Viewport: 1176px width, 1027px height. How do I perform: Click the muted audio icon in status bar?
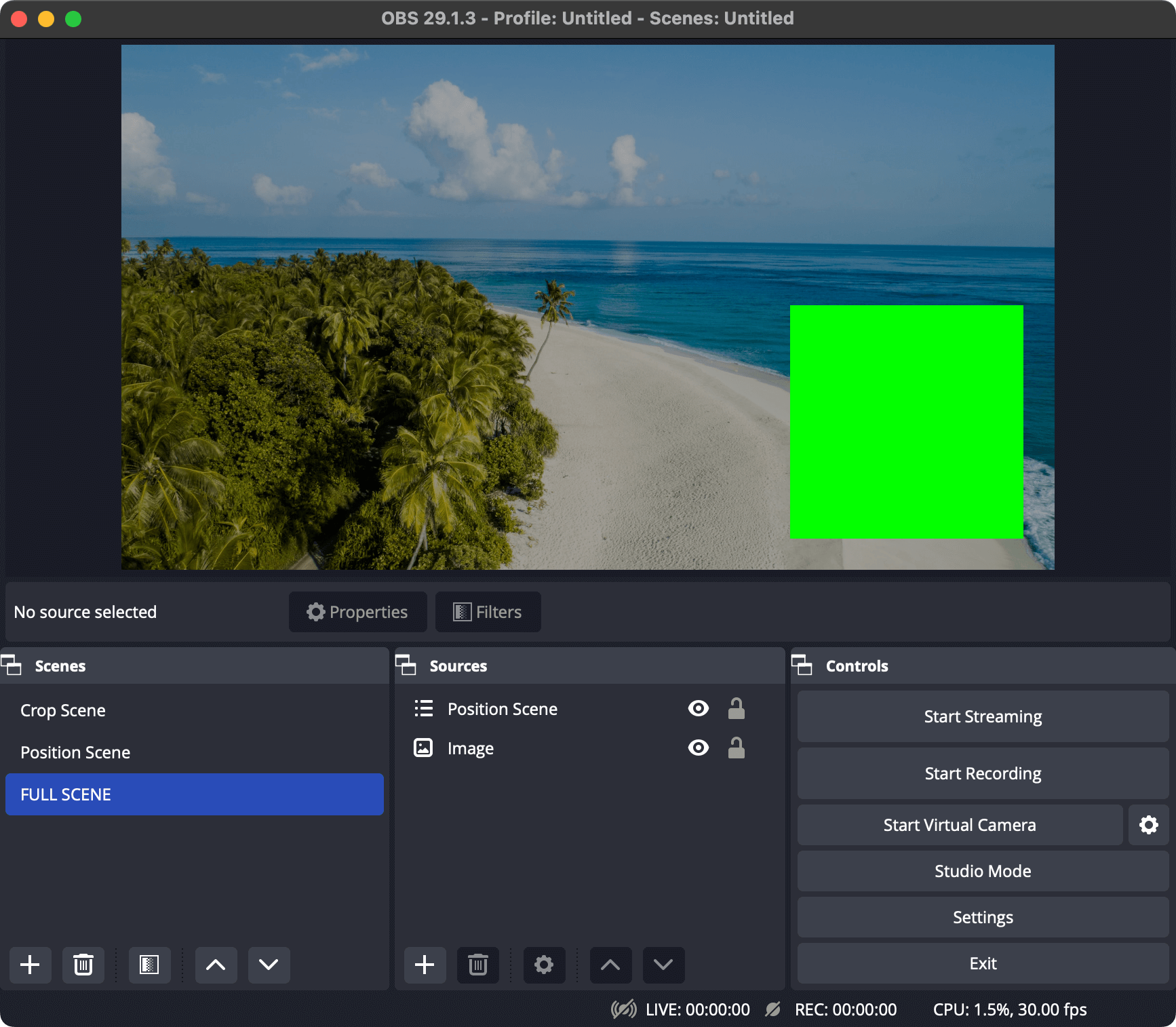pos(622,1009)
